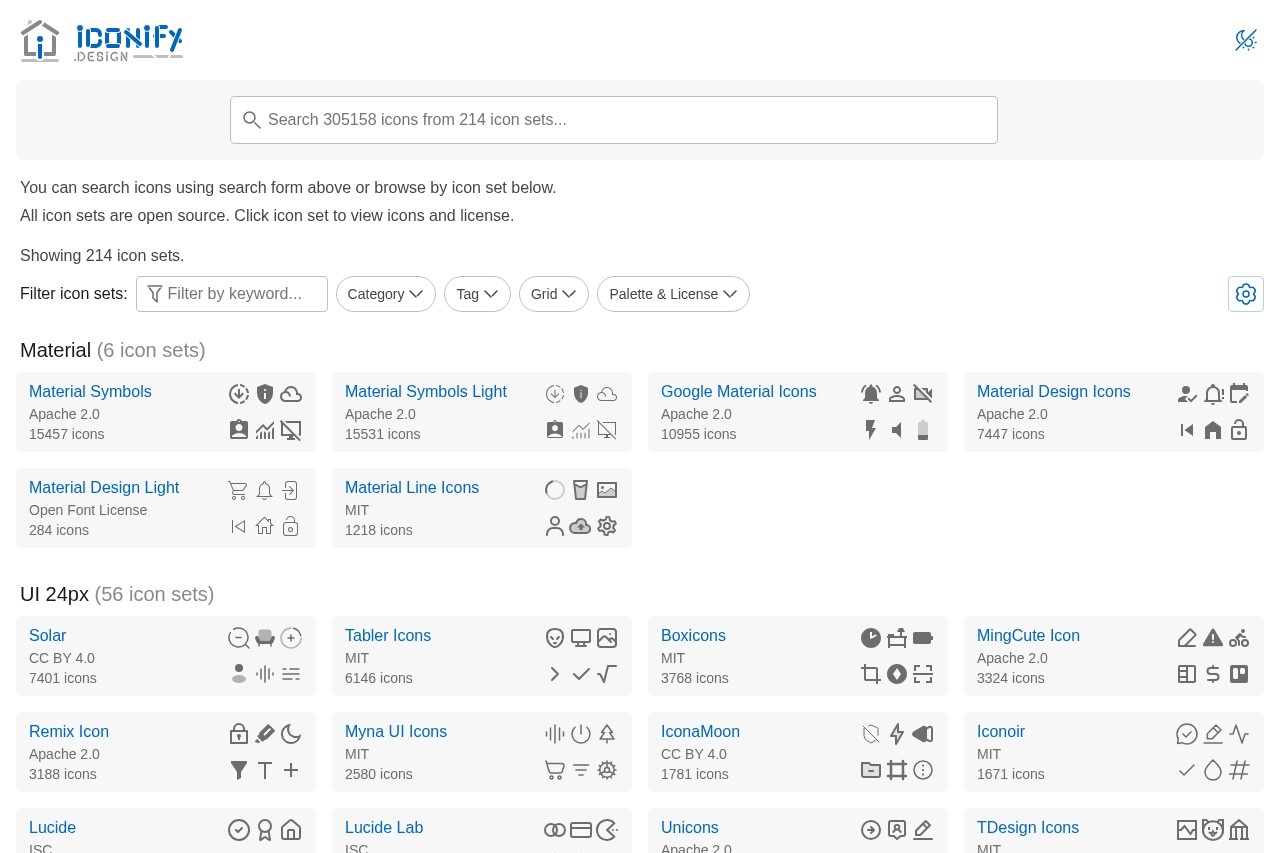
Task: Click lock icon in Material Design Icons card
Action: (x=1239, y=430)
